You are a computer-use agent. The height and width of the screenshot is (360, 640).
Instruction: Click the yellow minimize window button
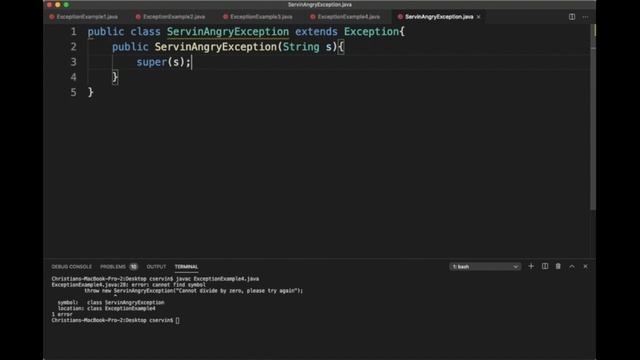tap(58, 4)
